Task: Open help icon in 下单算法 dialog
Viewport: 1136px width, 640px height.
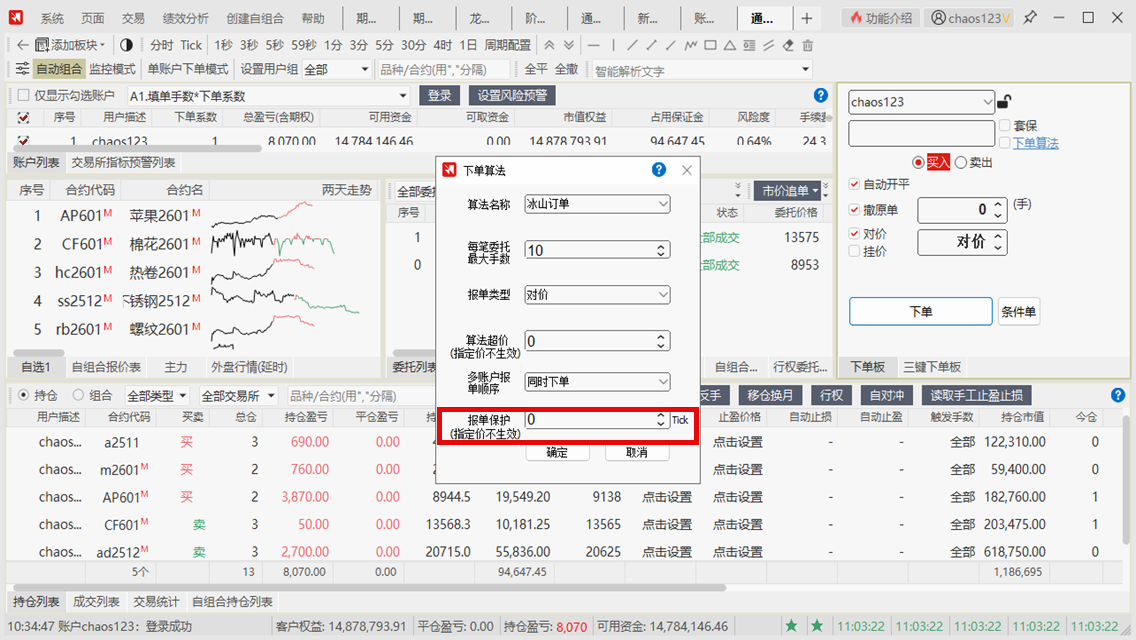Action: (x=659, y=170)
